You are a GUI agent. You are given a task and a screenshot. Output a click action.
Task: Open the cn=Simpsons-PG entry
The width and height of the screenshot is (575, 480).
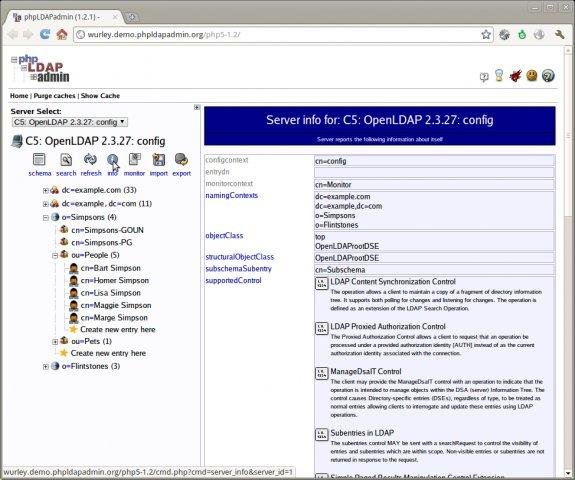(102, 243)
